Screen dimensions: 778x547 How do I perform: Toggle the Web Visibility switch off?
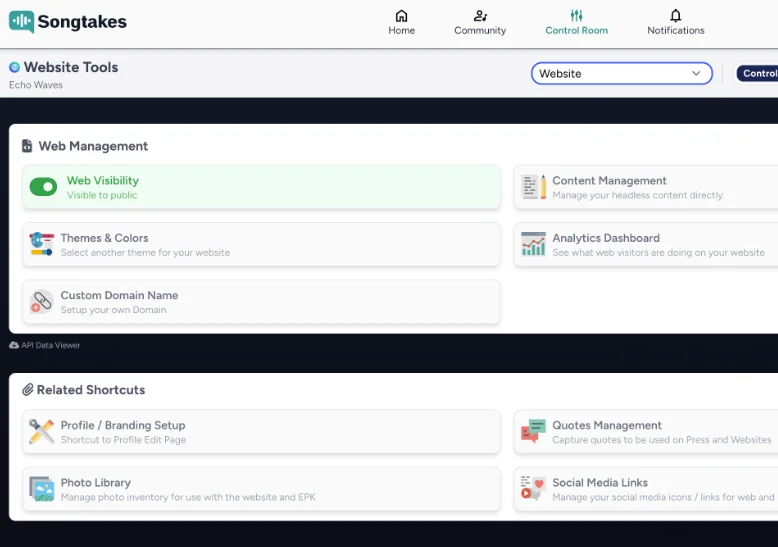tap(43, 187)
